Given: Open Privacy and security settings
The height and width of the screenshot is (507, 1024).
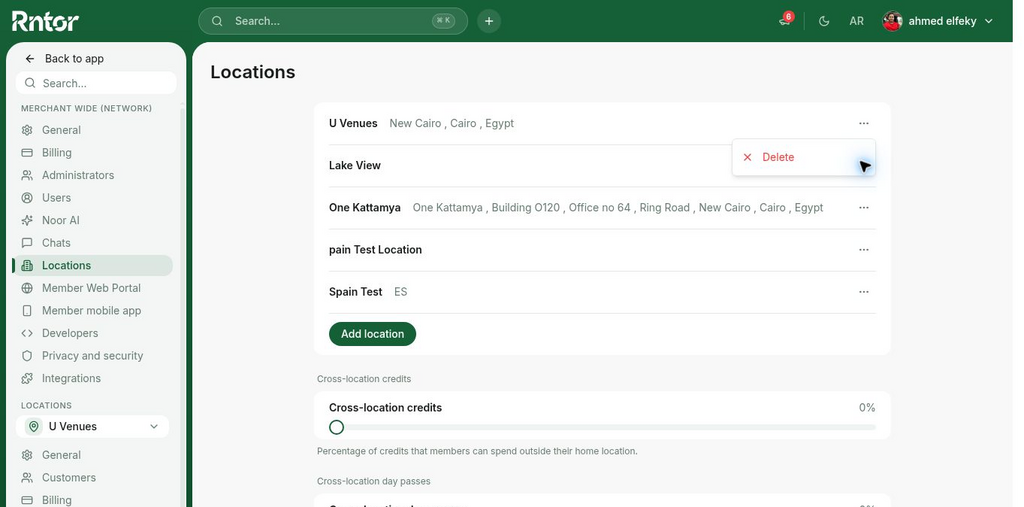Looking at the screenshot, I should (x=93, y=355).
